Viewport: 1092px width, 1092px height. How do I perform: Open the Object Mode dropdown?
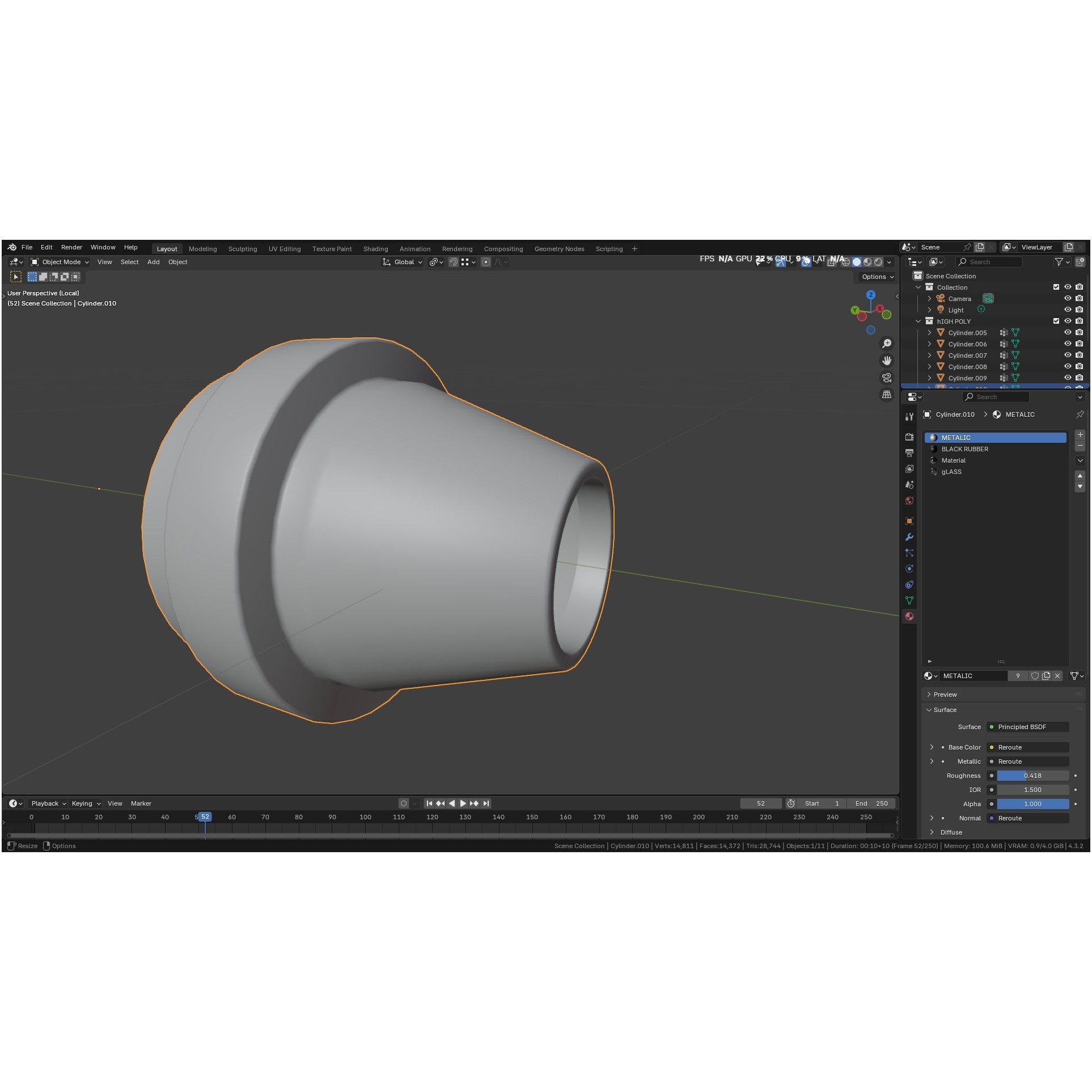pos(60,262)
